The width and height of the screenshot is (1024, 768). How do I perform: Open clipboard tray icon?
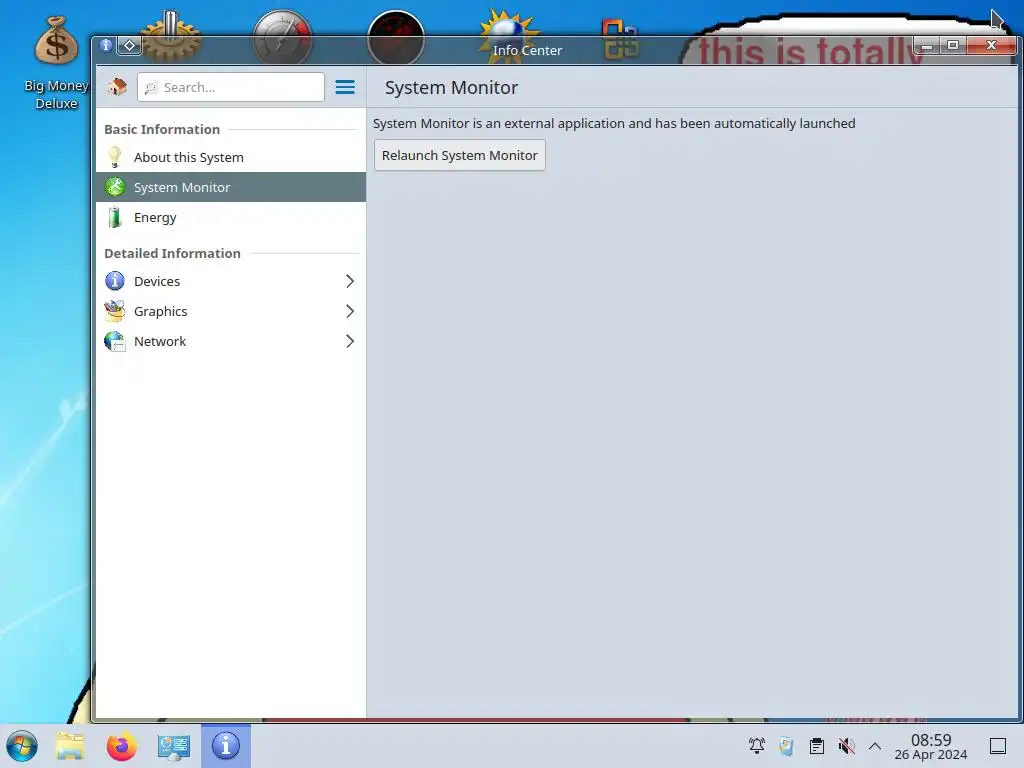(817, 746)
